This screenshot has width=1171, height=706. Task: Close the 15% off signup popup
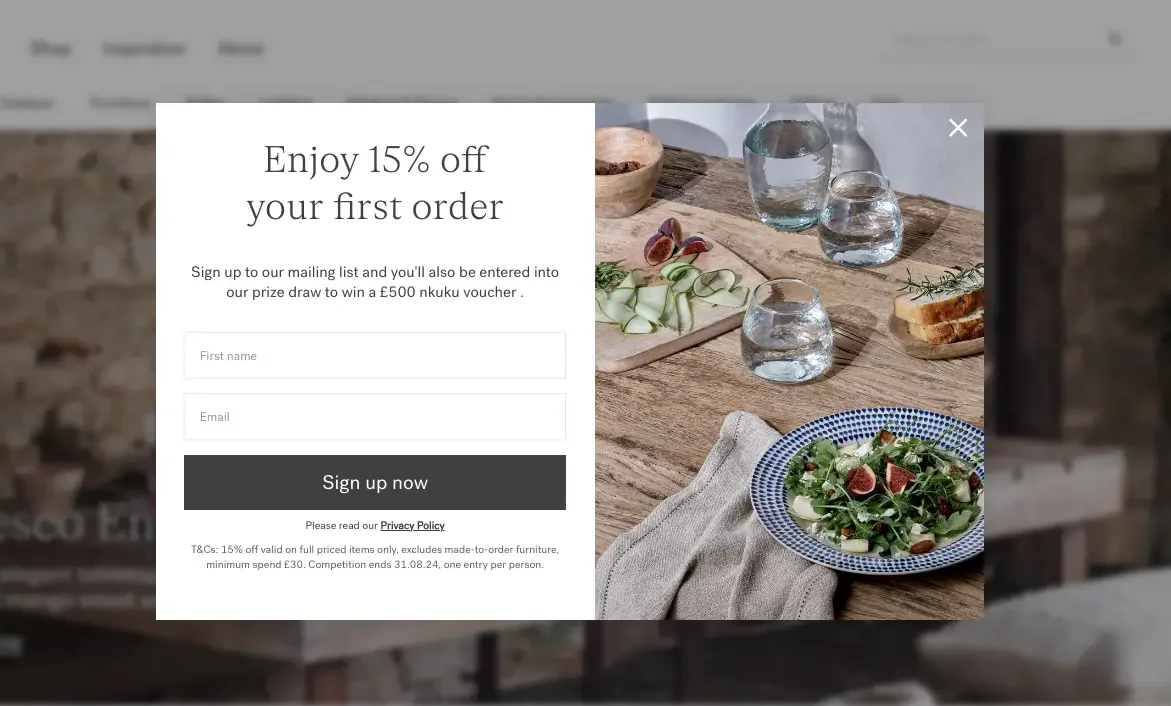(x=957, y=128)
